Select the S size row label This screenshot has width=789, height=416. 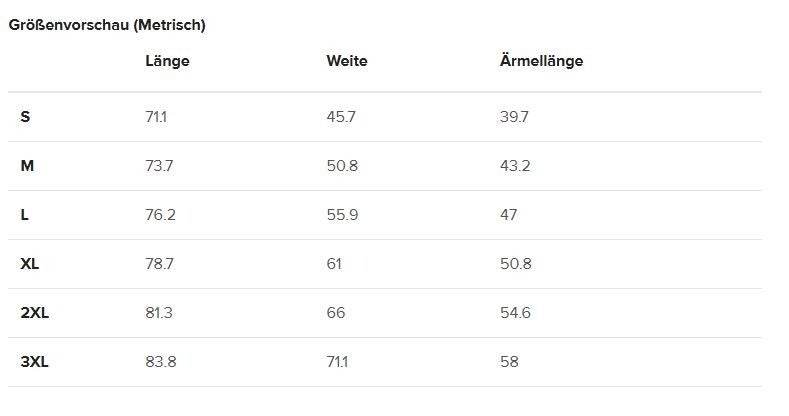click(25, 117)
